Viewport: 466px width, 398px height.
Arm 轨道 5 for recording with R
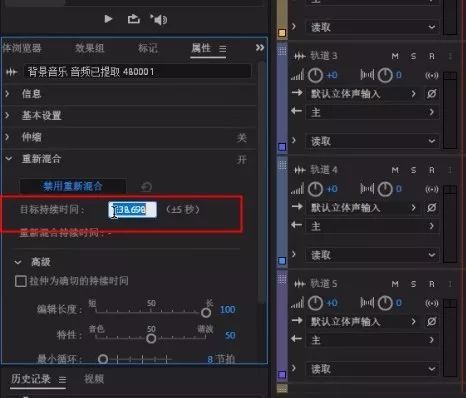432,284
